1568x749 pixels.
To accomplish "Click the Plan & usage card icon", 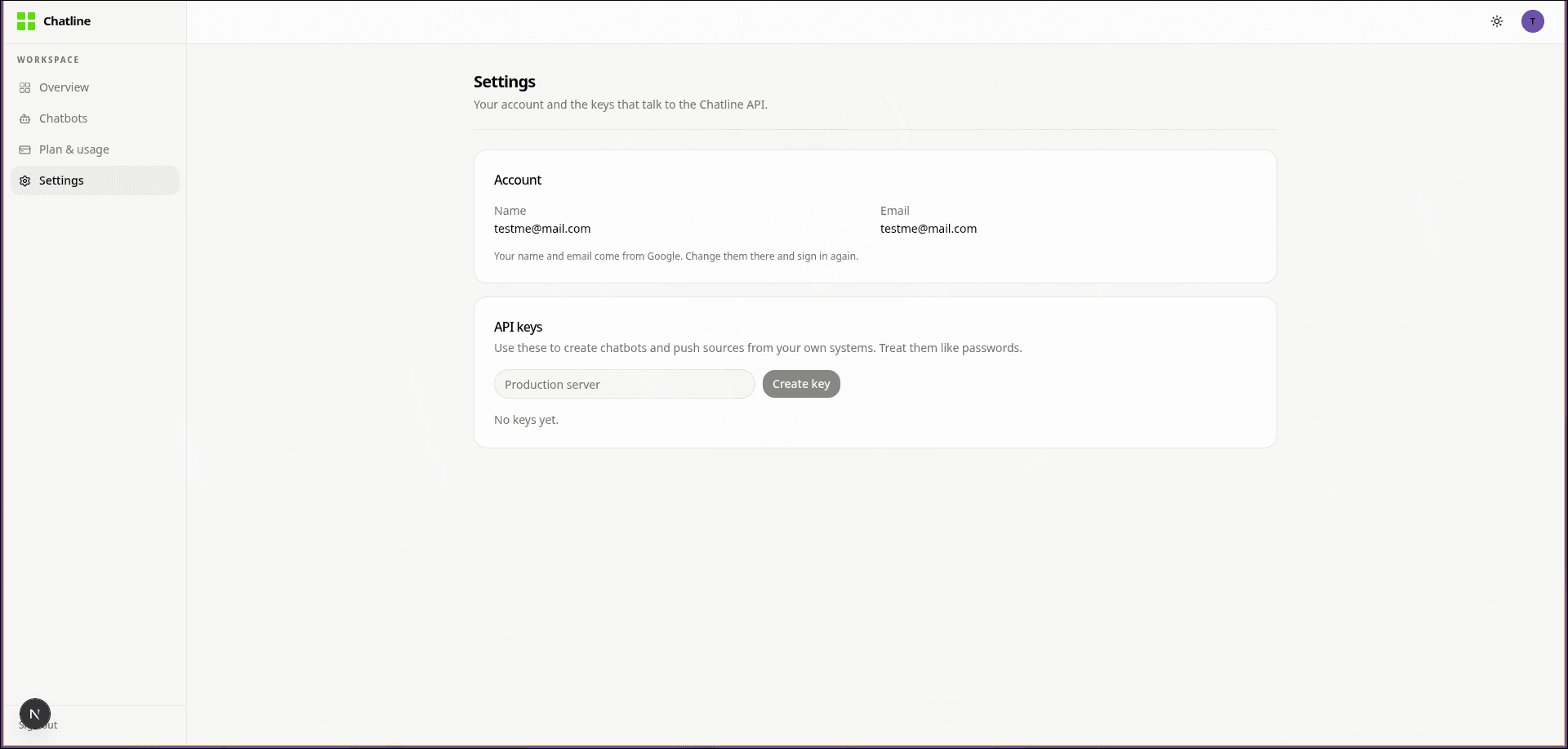I will point(25,149).
